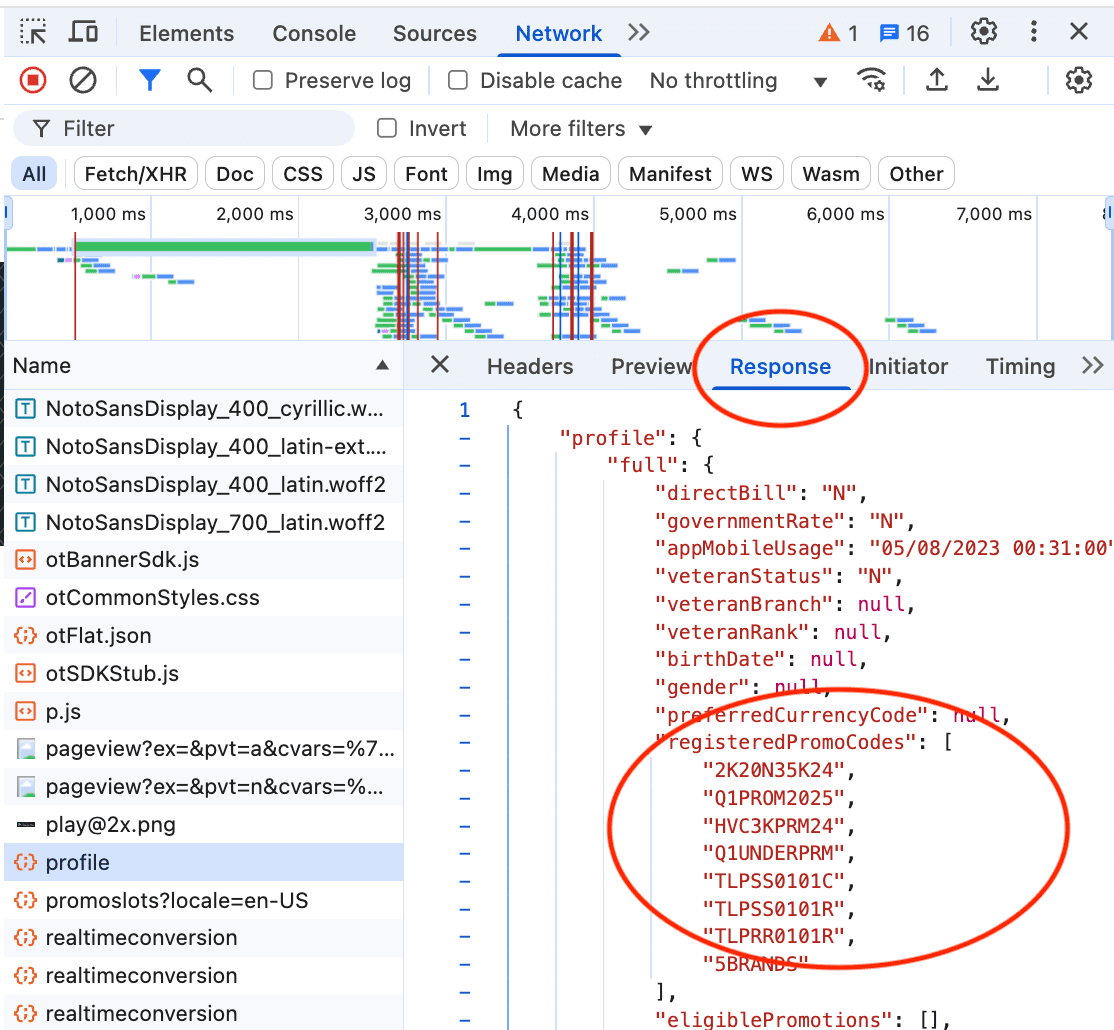Filter requests by CSS type

tap(303, 174)
